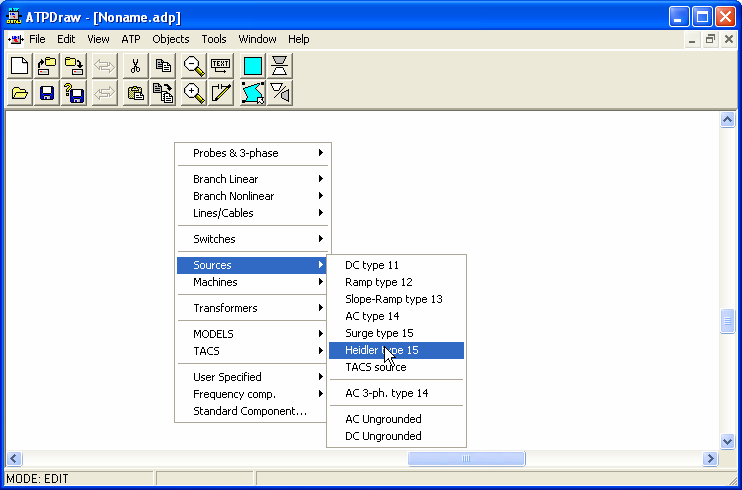
Task: Create a new blank circuit file
Action: tap(20, 65)
